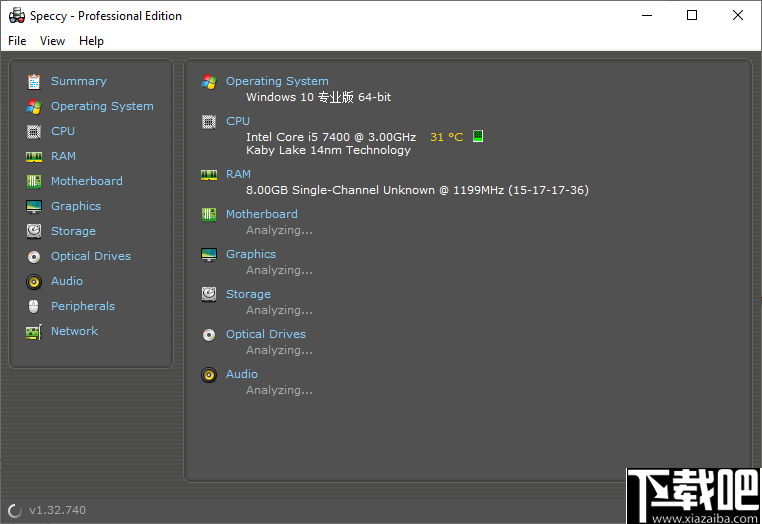Switch to the CPU sidebar section
The height and width of the screenshot is (524, 762).
point(63,131)
